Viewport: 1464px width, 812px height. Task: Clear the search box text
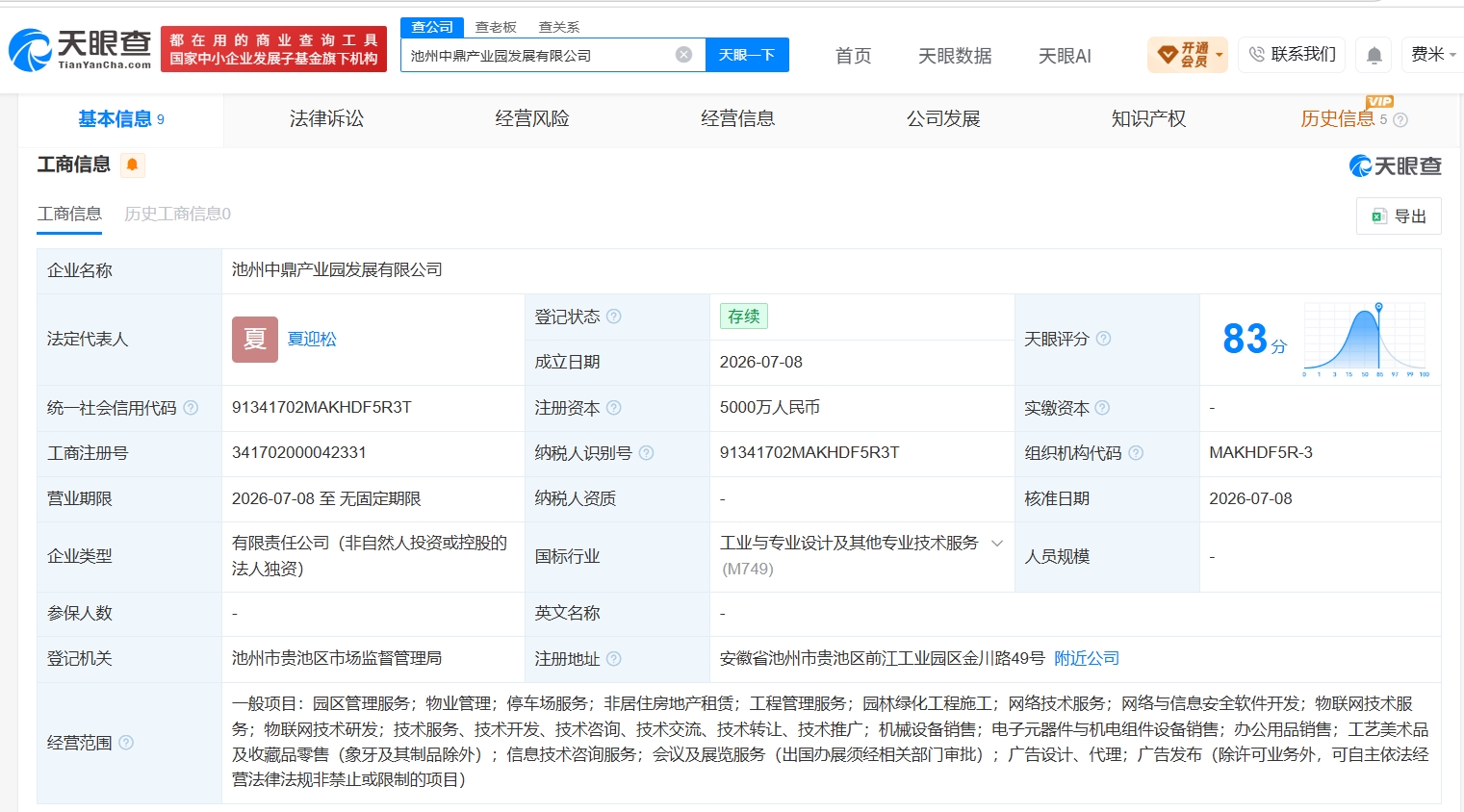point(683,55)
